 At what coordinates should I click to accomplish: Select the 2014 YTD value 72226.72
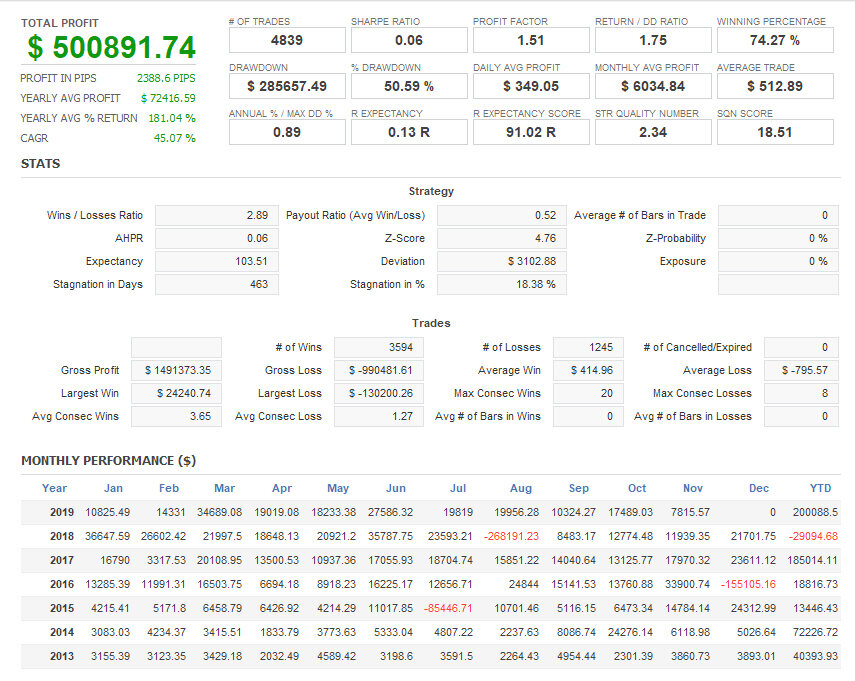click(815, 632)
